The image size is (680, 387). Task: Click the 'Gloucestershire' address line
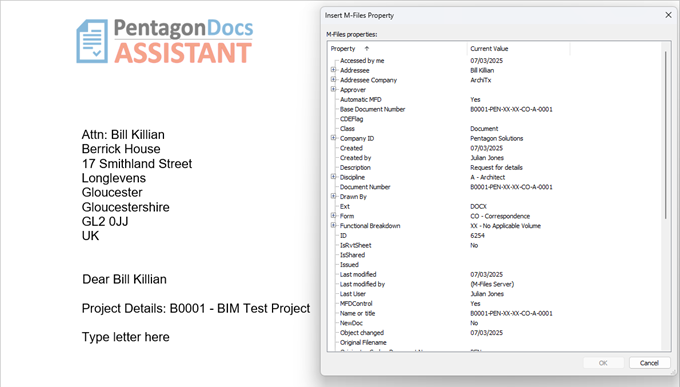pyautogui.click(x=126, y=207)
